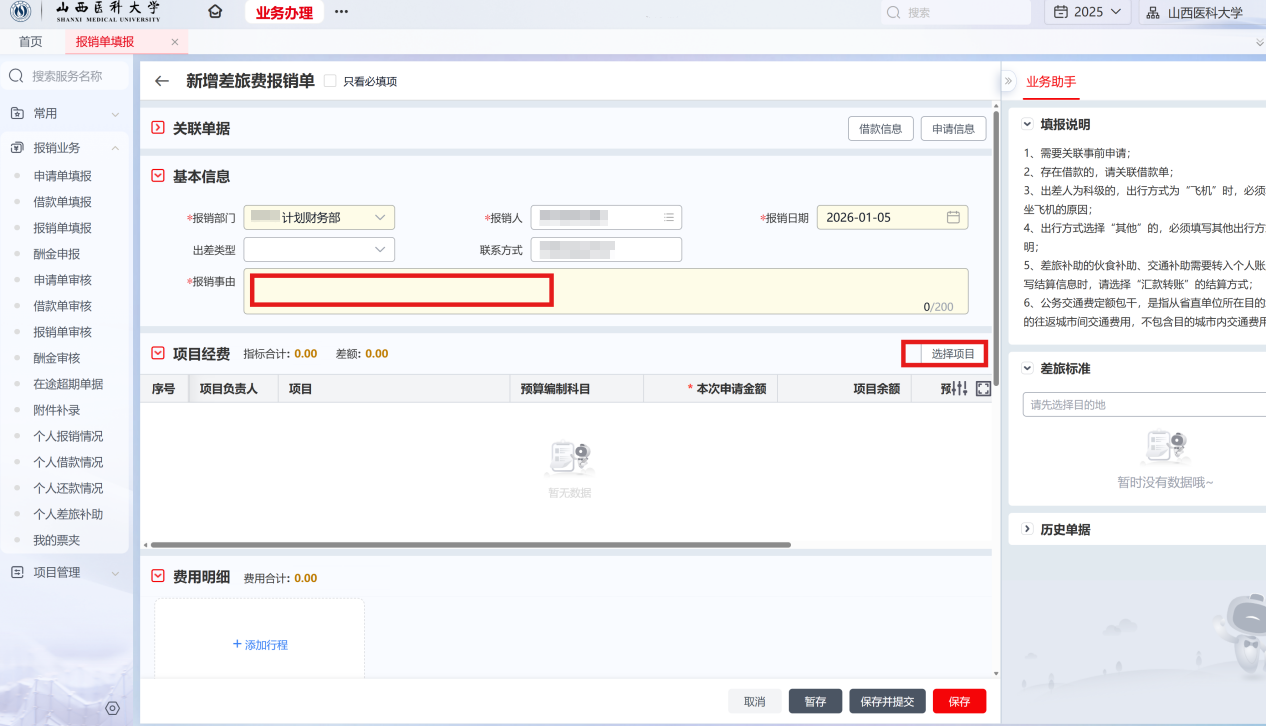Click the home icon in top bar

[x=214, y=12]
